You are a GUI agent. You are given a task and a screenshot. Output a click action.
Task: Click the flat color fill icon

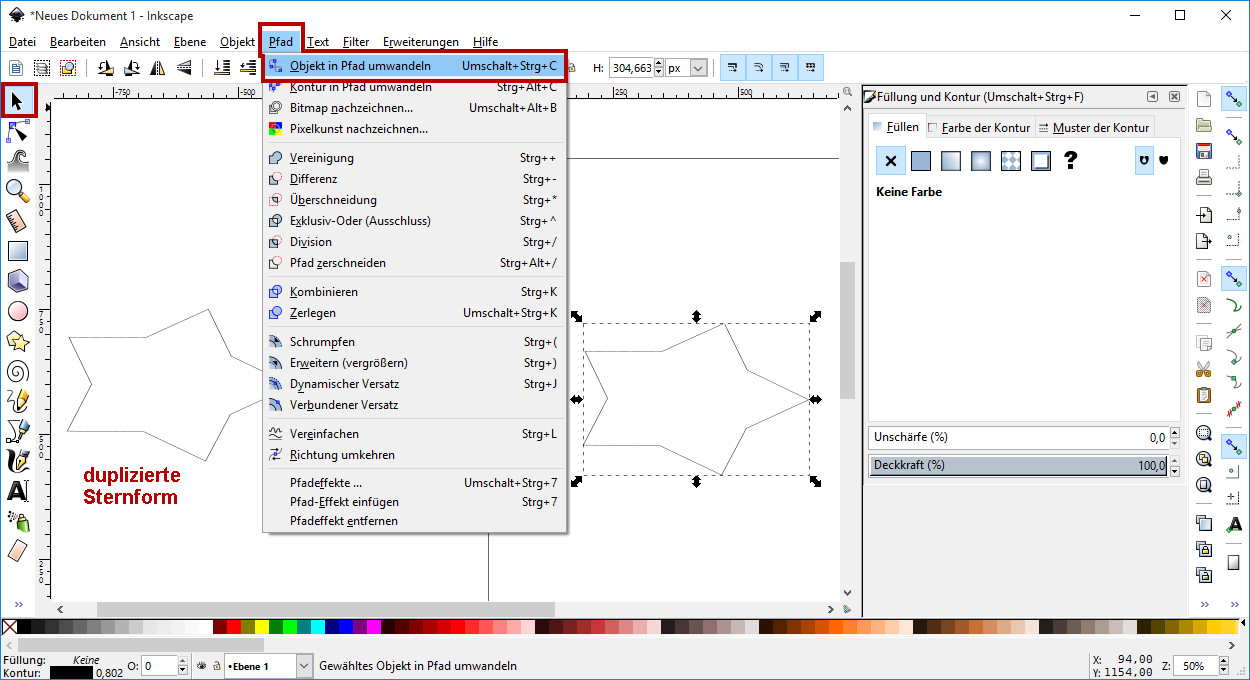(921, 161)
